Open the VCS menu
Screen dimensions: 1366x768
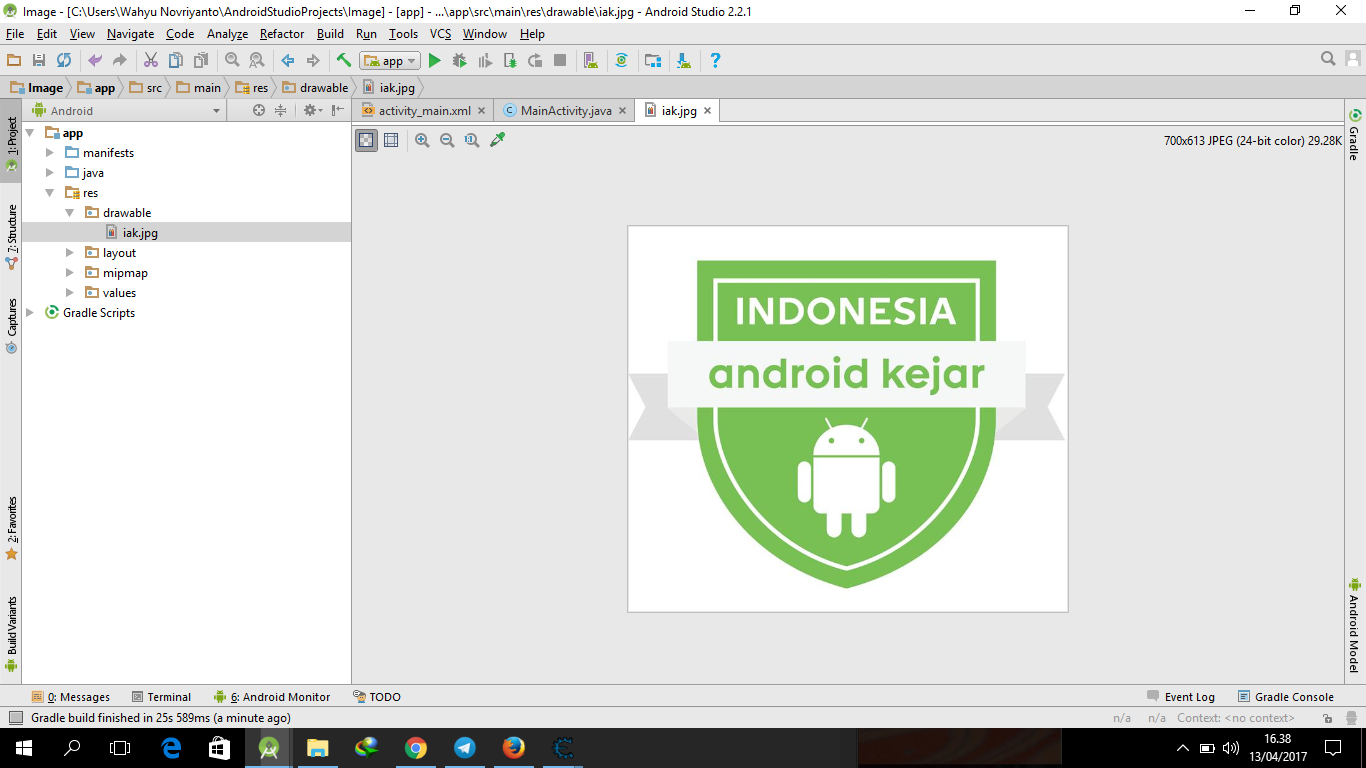(441, 34)
